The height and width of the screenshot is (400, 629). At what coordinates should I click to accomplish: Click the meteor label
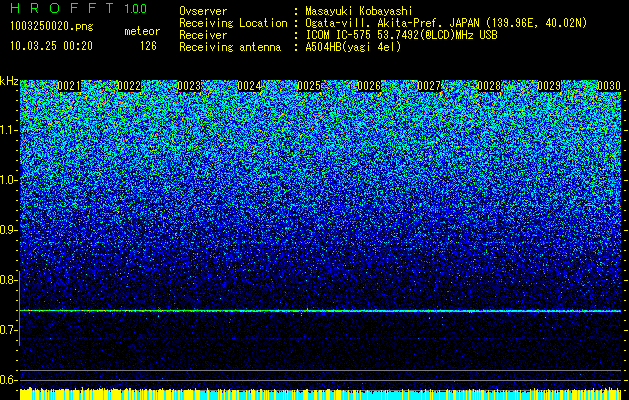142,31
